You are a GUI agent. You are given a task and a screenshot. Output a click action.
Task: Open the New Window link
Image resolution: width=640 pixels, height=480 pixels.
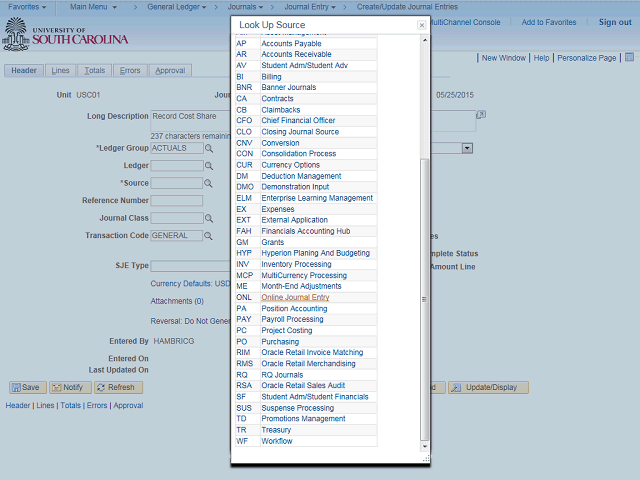(504, 58)
